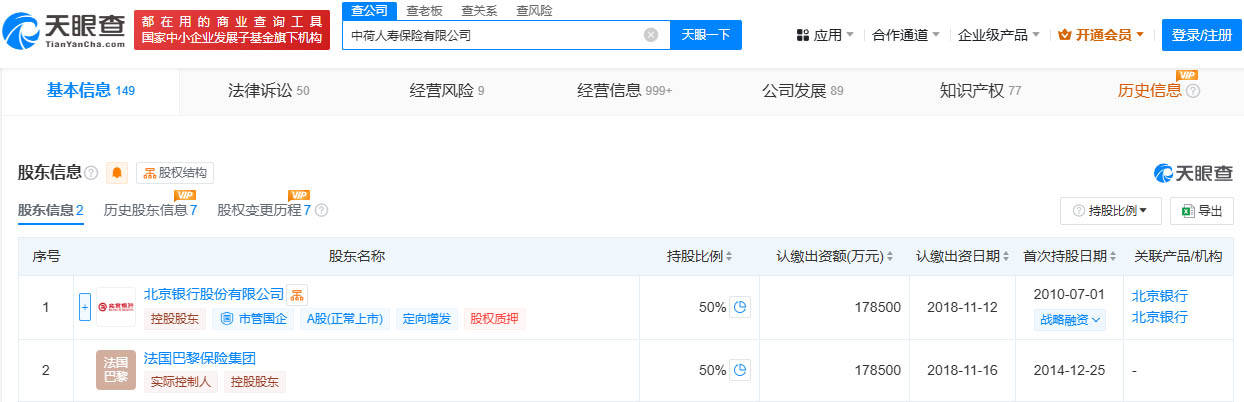Click the 2014-12-25 date cell
The height and width of the screenshot is (402, 1244).
1069,370
